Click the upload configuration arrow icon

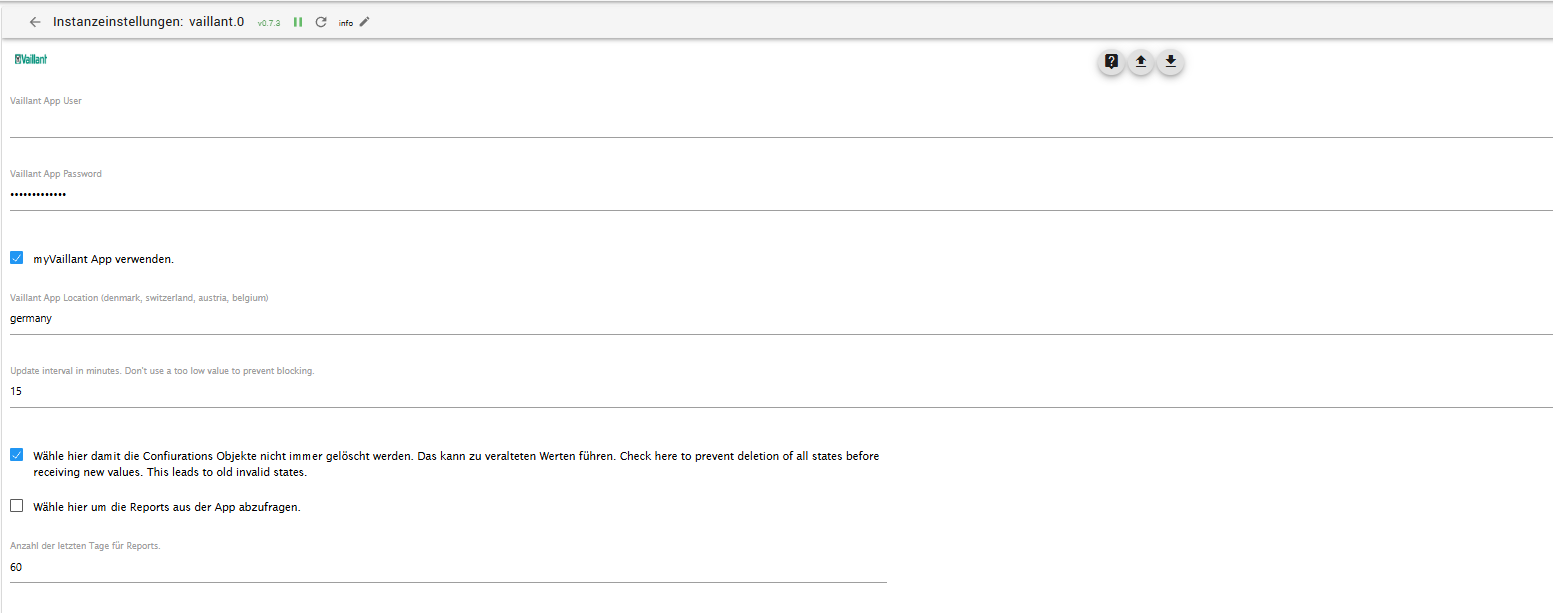click(1141, 62)
